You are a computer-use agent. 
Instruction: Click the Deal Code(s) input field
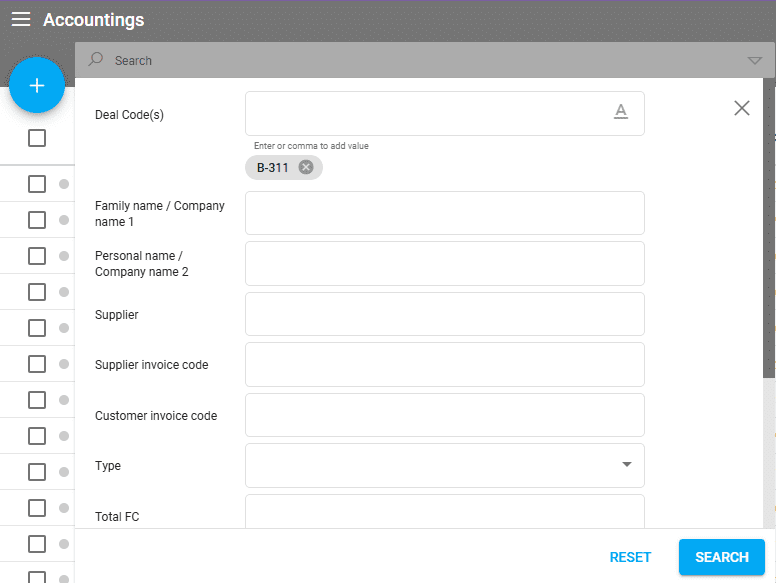425,113
